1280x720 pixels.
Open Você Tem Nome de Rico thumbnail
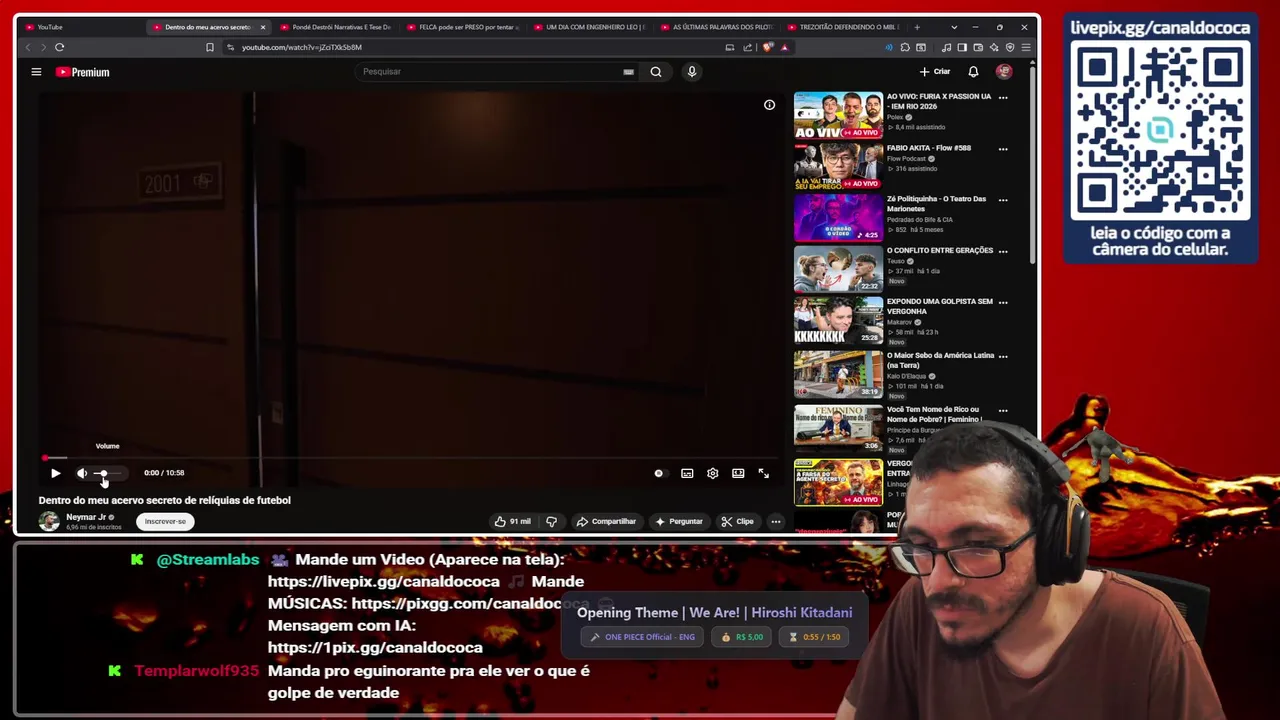(838, 428)
